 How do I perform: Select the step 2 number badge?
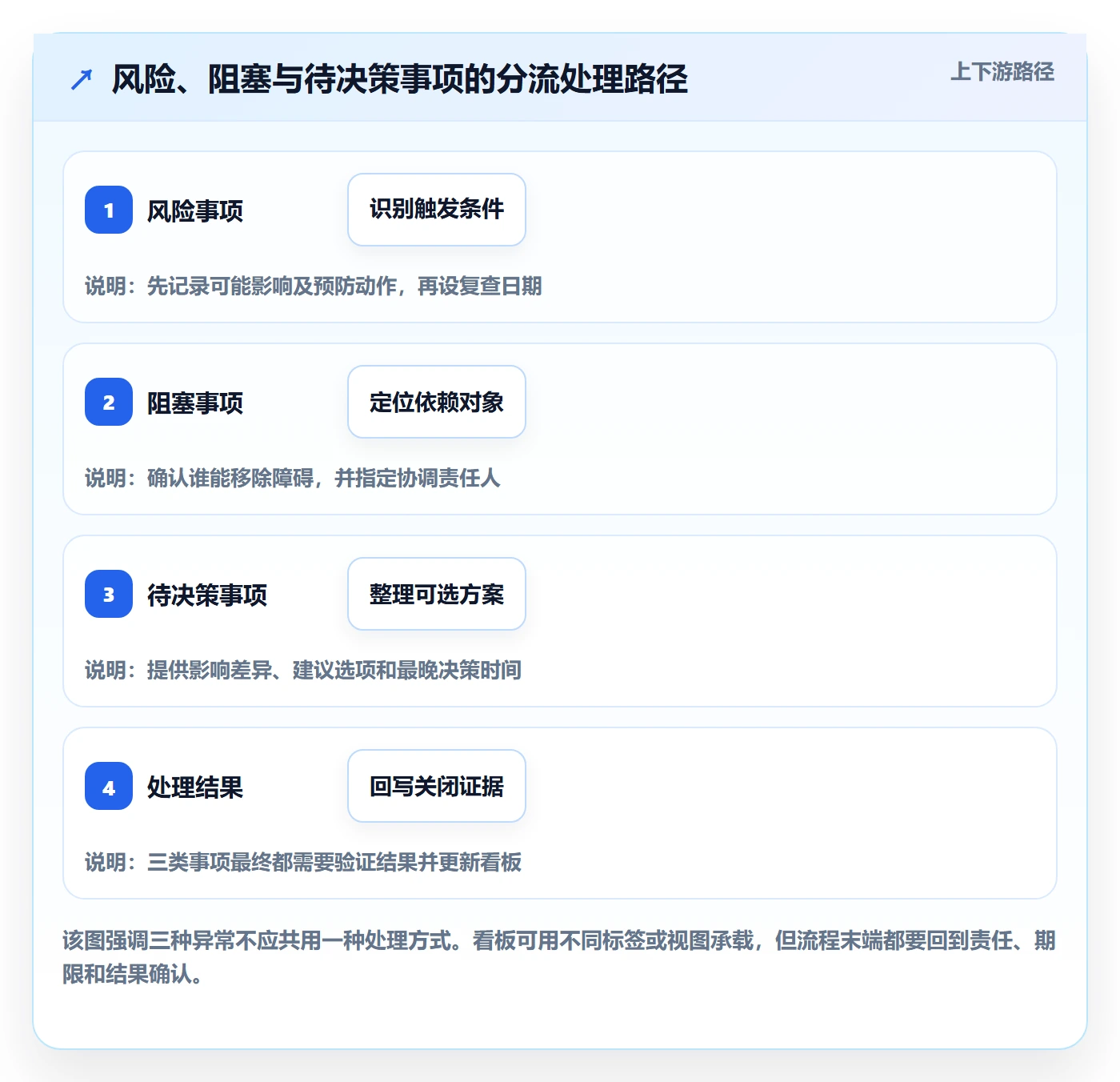109,402
